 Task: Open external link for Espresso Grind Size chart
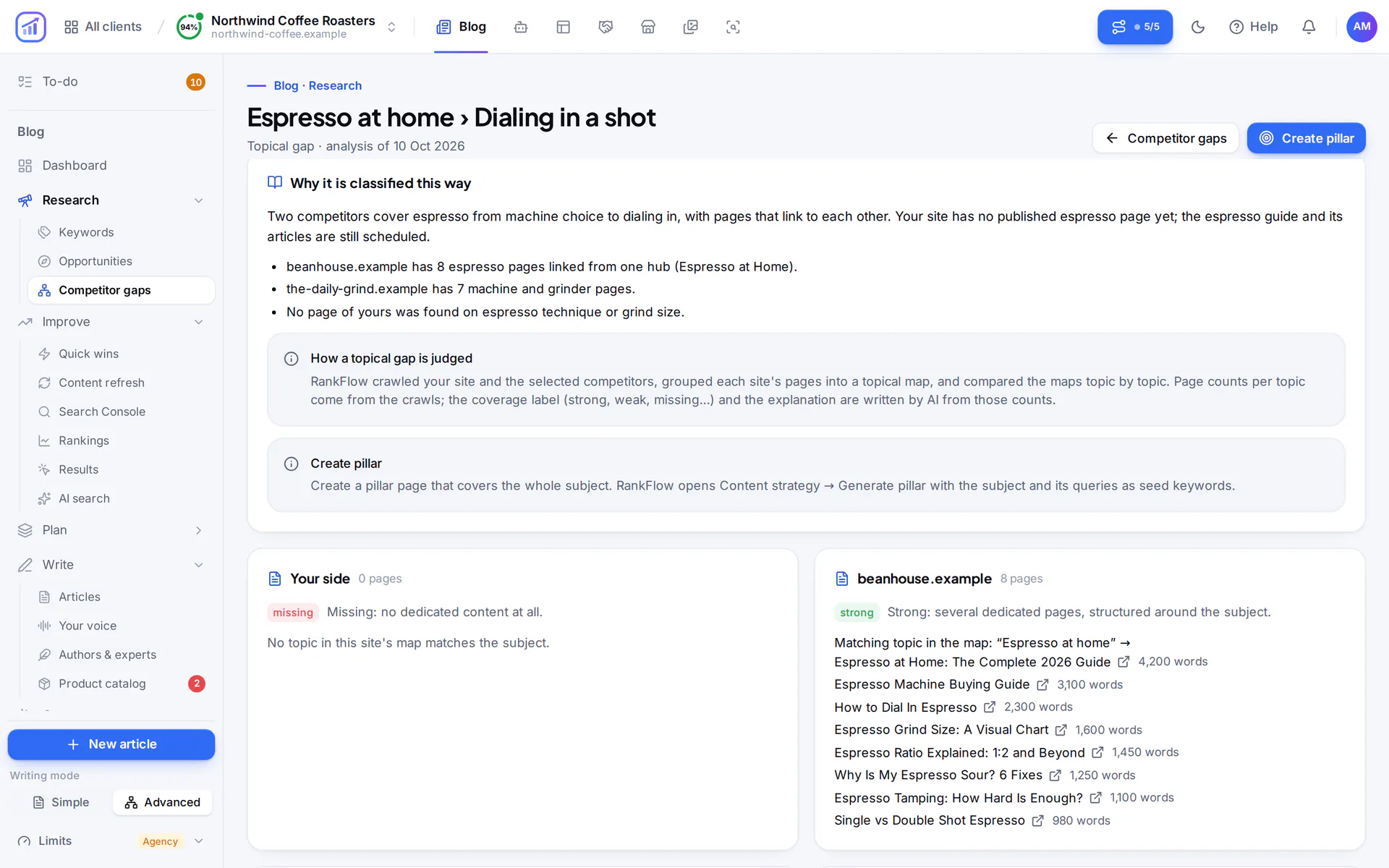click(x=1061, y=730)
